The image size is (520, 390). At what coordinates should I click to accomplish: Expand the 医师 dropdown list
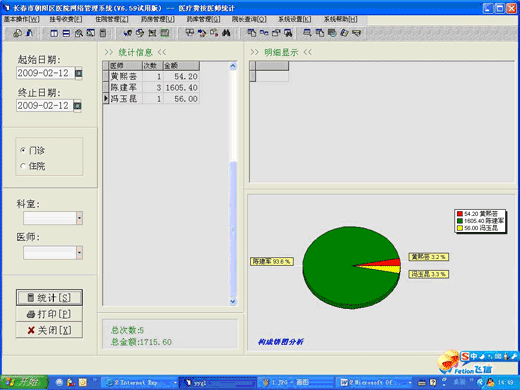pyautogui.click(x=79, y=252)
